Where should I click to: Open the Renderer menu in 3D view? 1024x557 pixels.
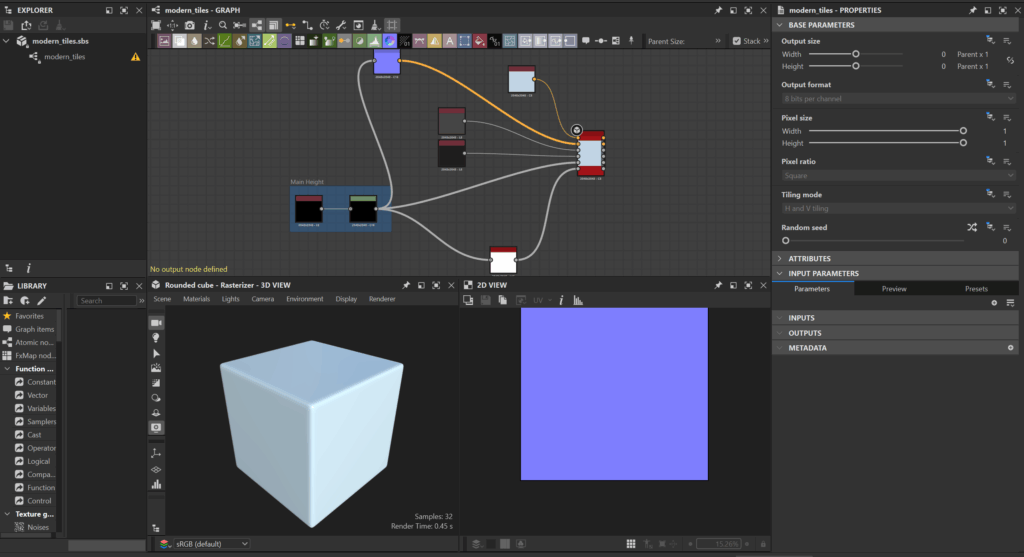click(382, 299)
